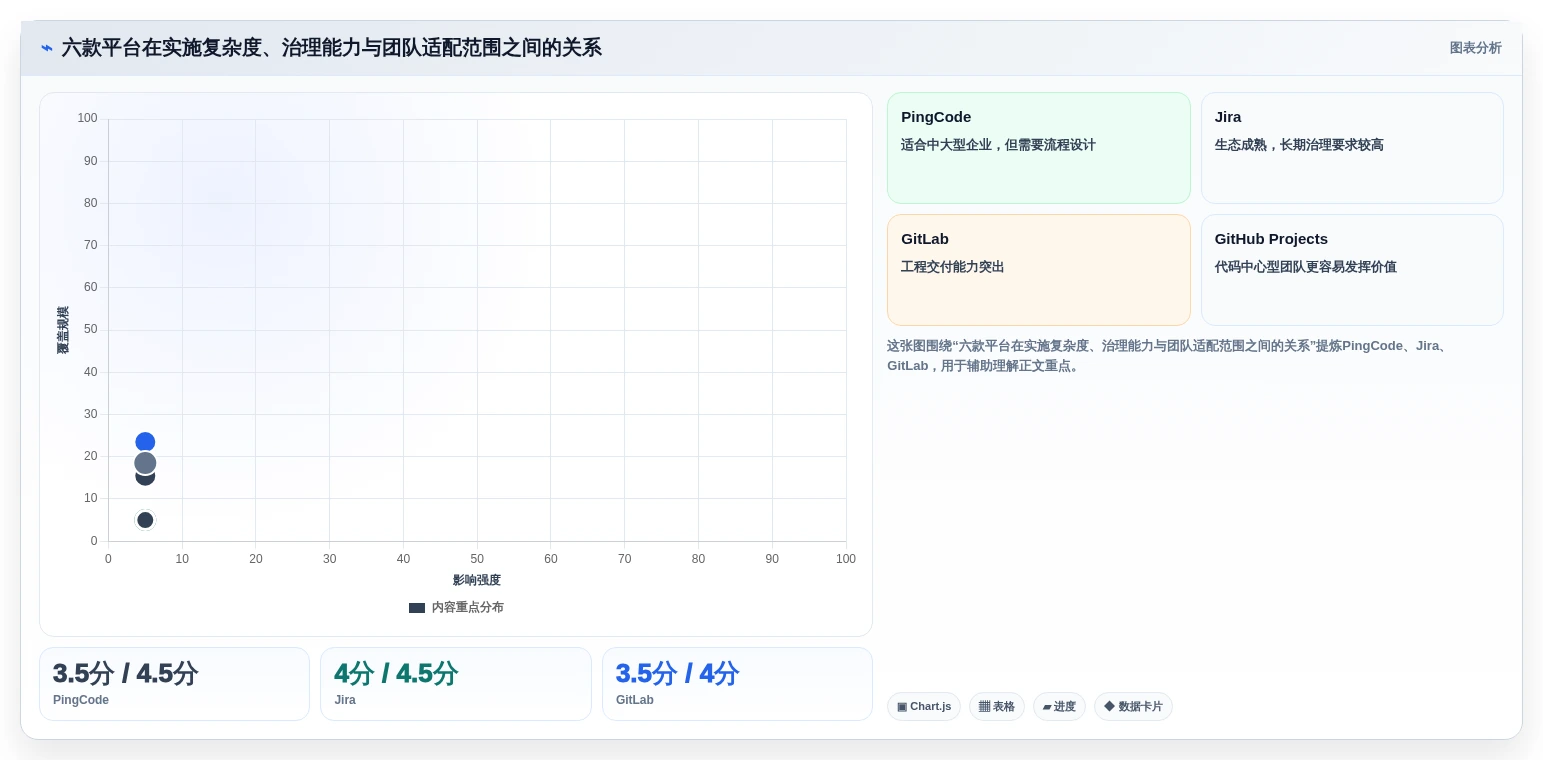
Task: Click the Jira 4分 / 4.5分 score card
Action: (456, 684)
